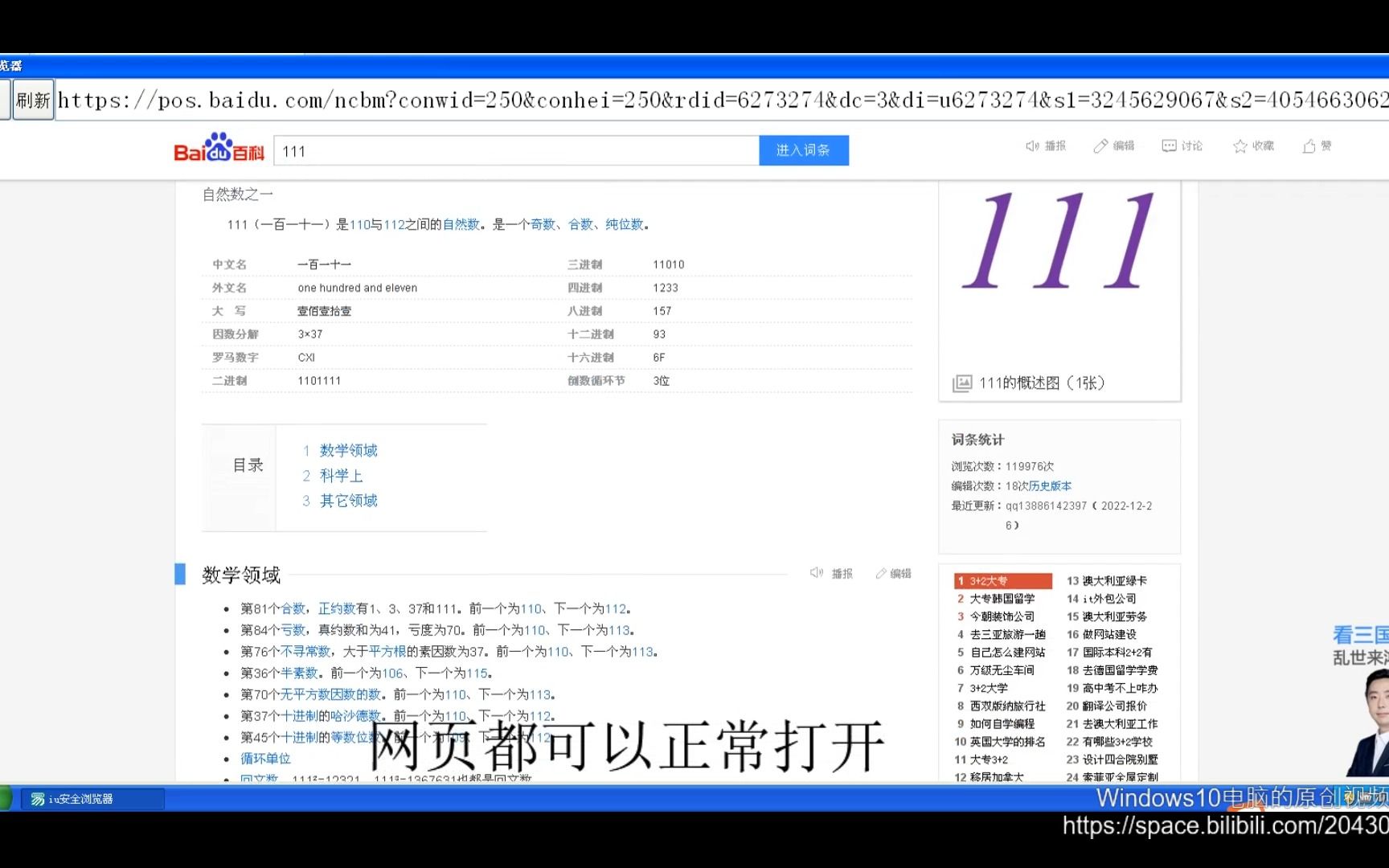The height and width of the screenshot is (868, 1389).
Task: Open the 3+2大专 ranking link
Action: (990, 580)
